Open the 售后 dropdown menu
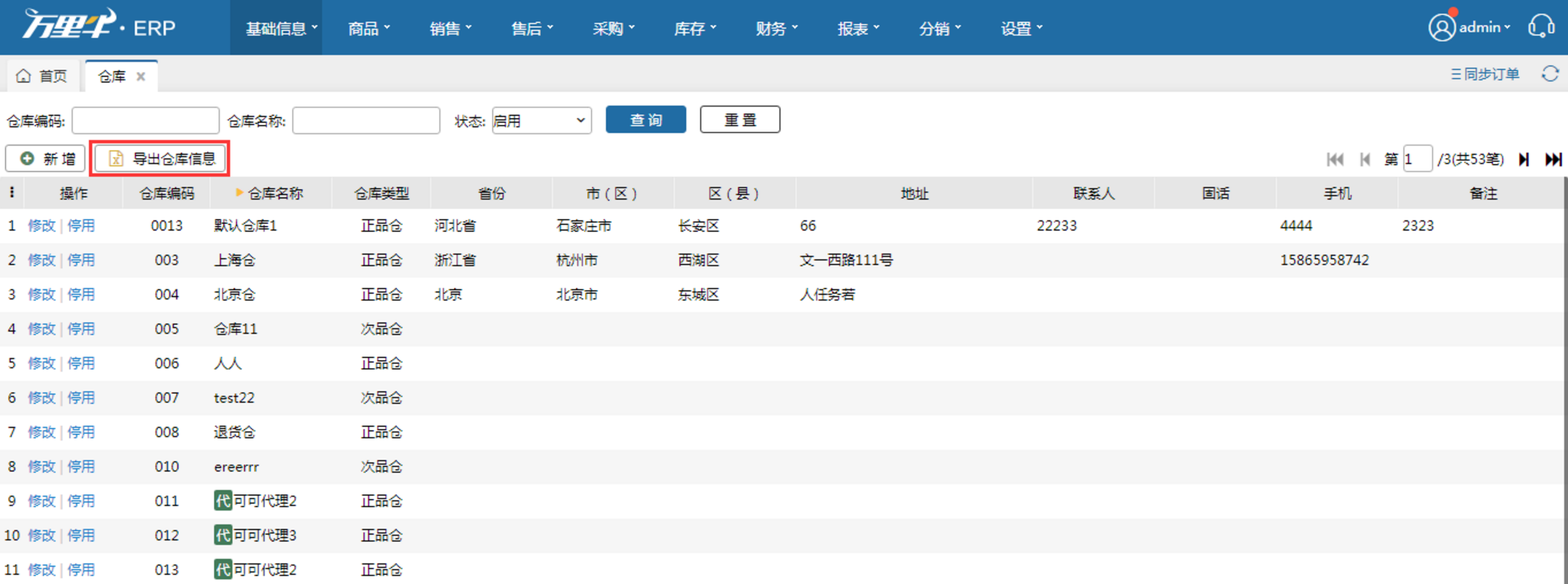 click(x=532, y=28)
